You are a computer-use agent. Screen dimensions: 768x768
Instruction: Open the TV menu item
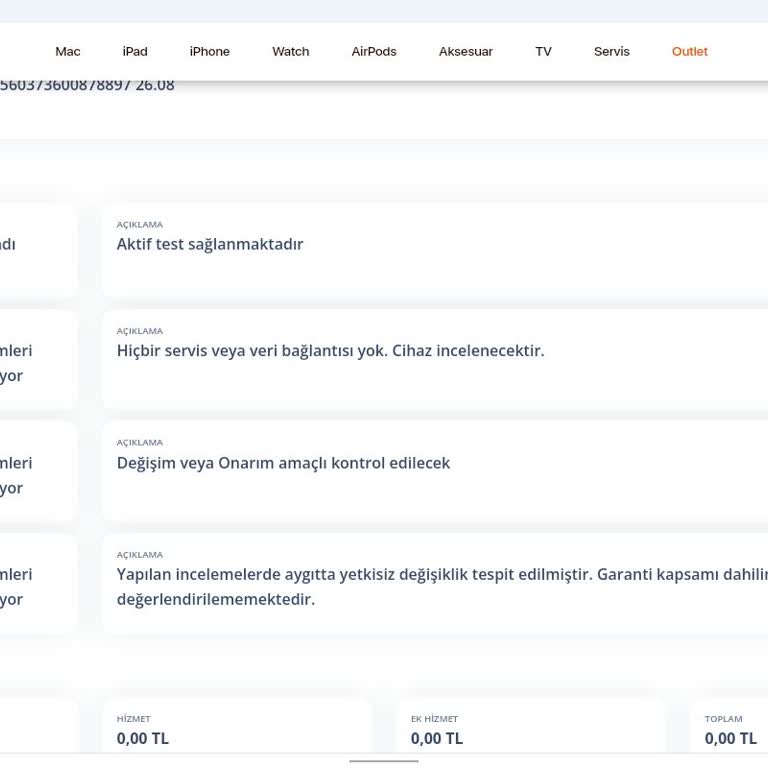coord(543,52)
